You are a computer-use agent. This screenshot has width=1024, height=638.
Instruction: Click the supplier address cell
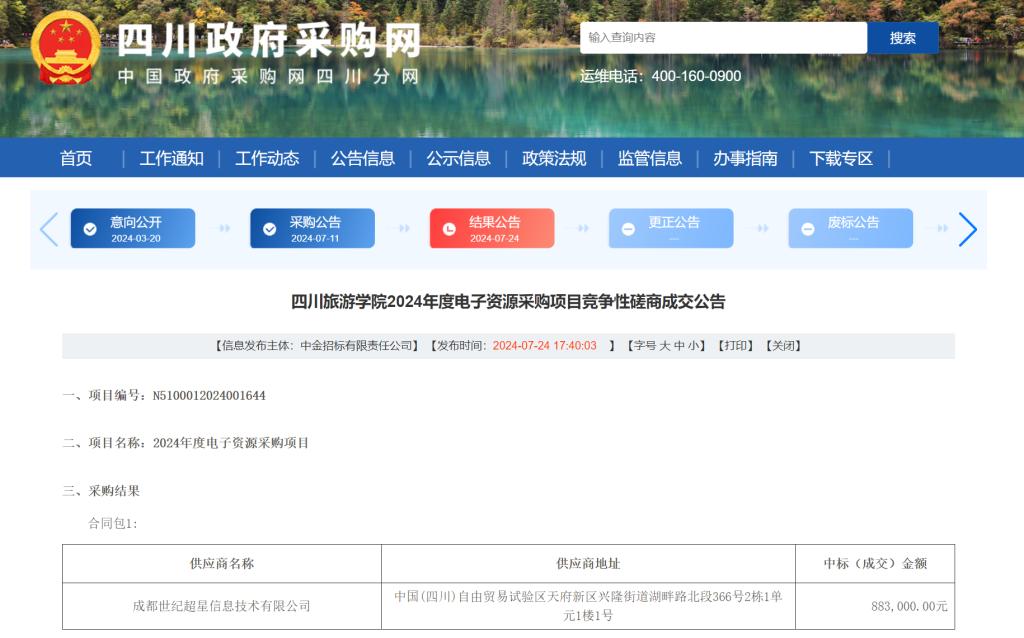tap(588, 606)
